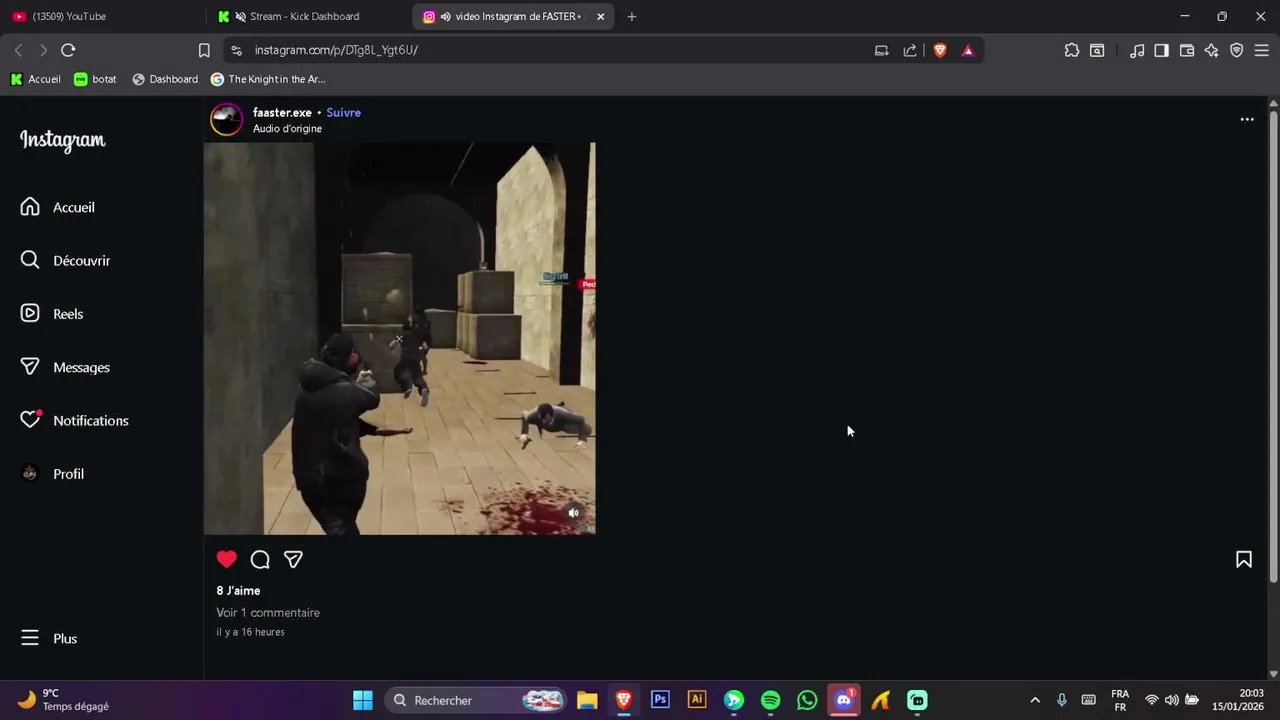Open the Brave Wallet icon
The width and height of the screenshot is (1280, 720).
click(1187, 50)
